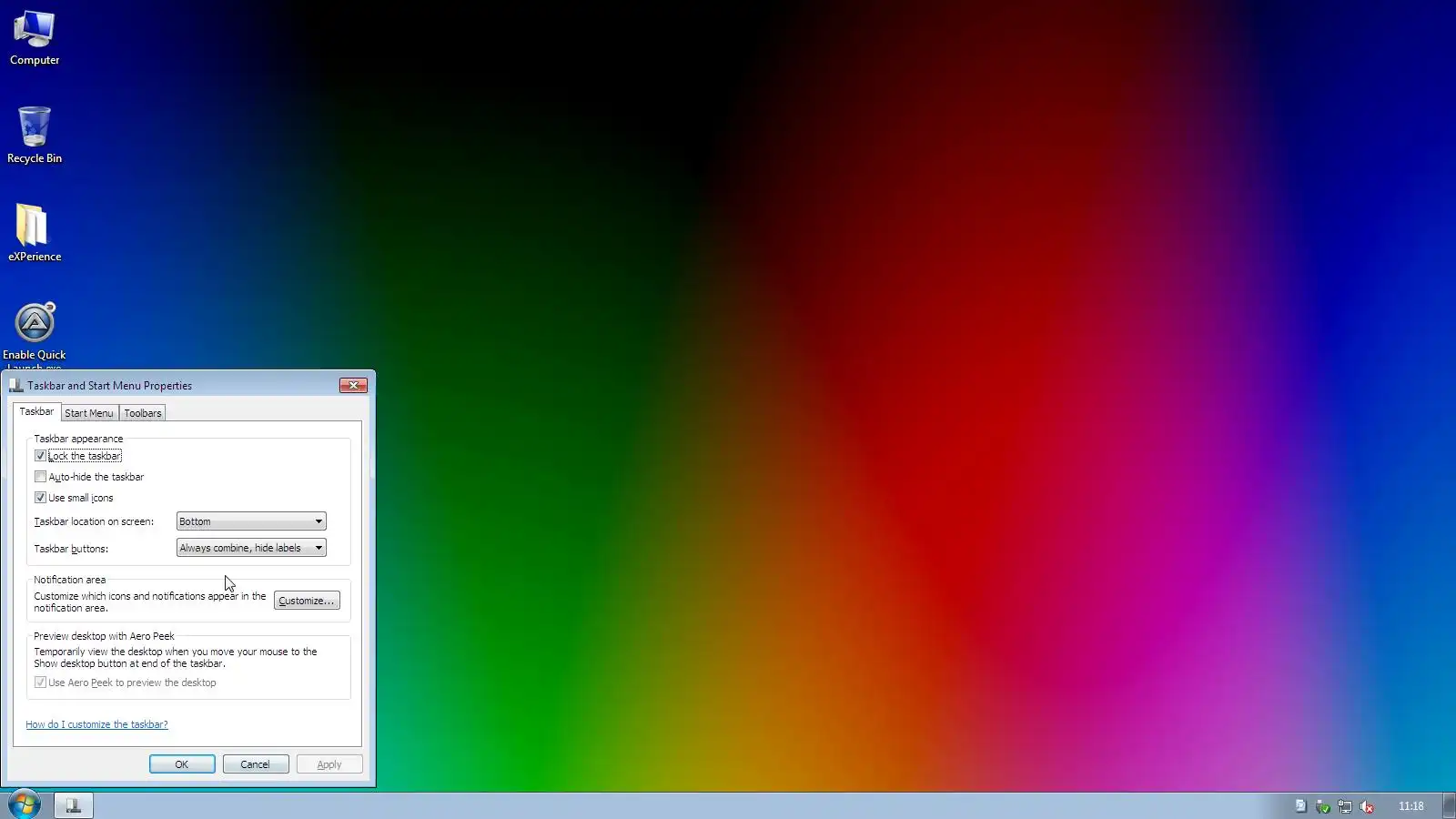Open the Windows Start orb

[x=25, y=805]
